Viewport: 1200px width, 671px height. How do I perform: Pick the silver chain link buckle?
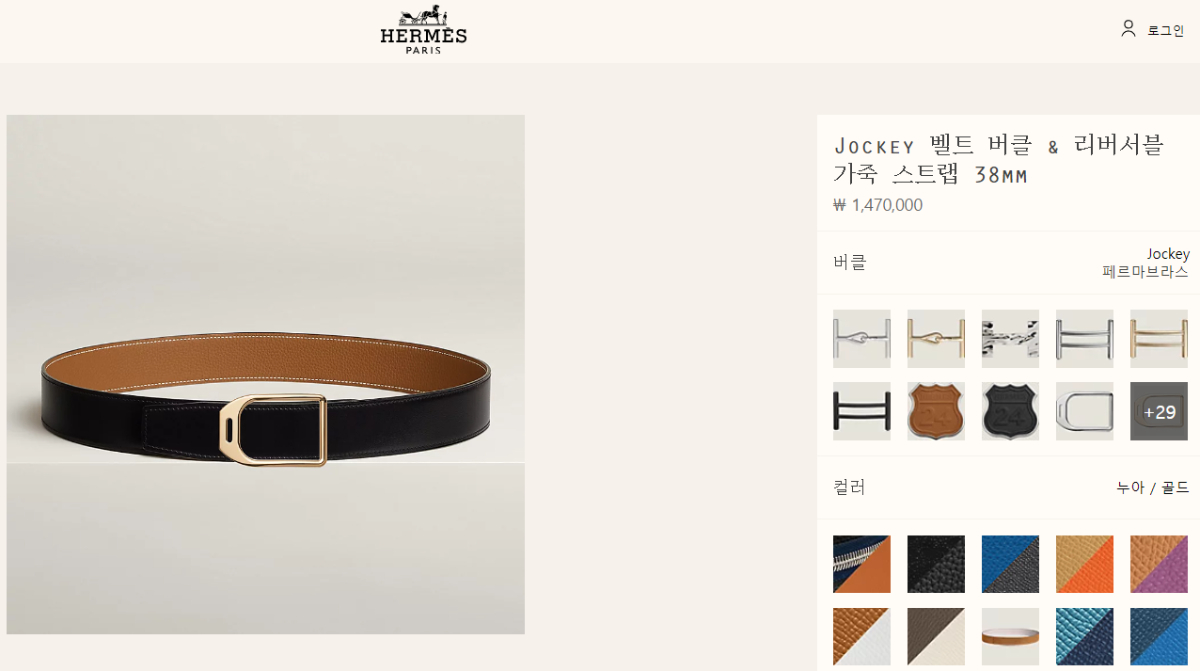tap(1010, 338)
